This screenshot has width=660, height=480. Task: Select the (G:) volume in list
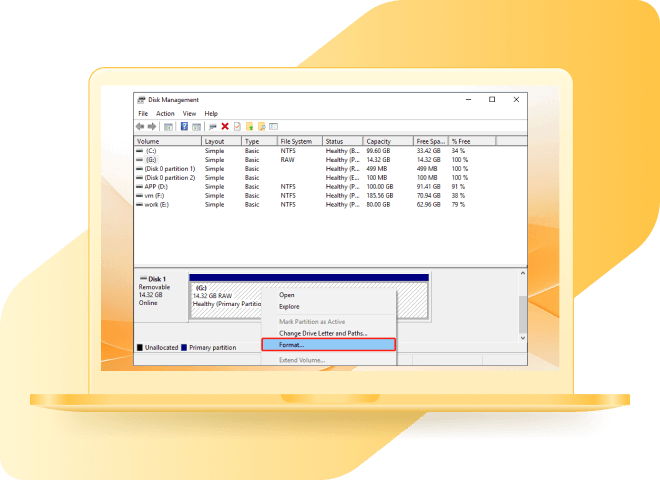[x=330, y=160]
